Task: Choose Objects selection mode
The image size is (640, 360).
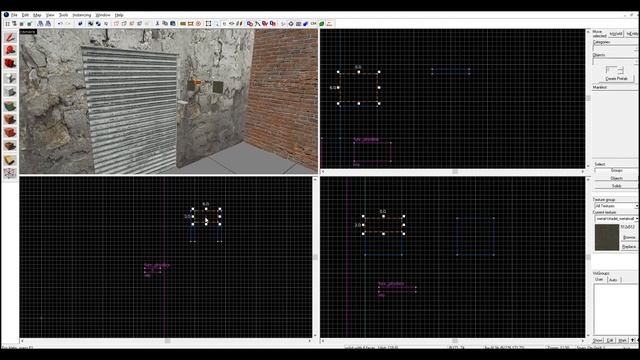Action: point(616,178)
